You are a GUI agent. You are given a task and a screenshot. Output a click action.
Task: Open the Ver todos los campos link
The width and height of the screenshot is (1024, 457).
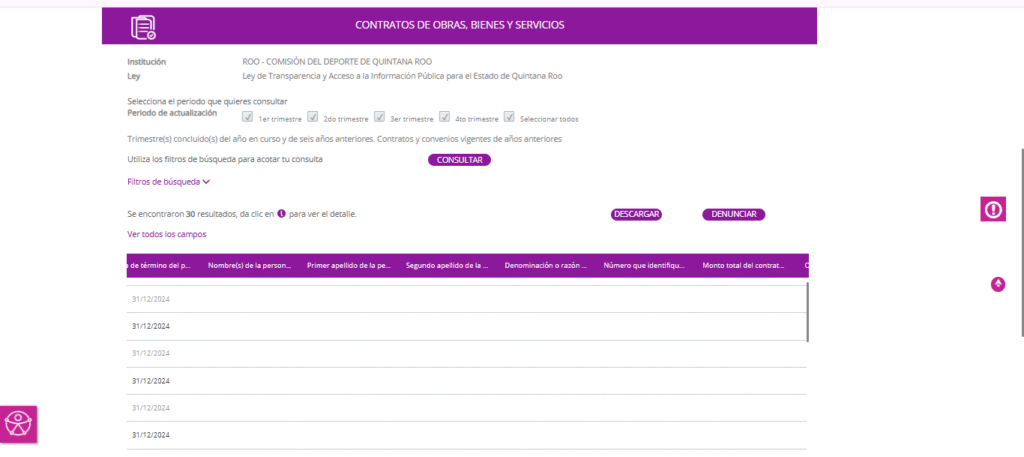click(166, 234)
